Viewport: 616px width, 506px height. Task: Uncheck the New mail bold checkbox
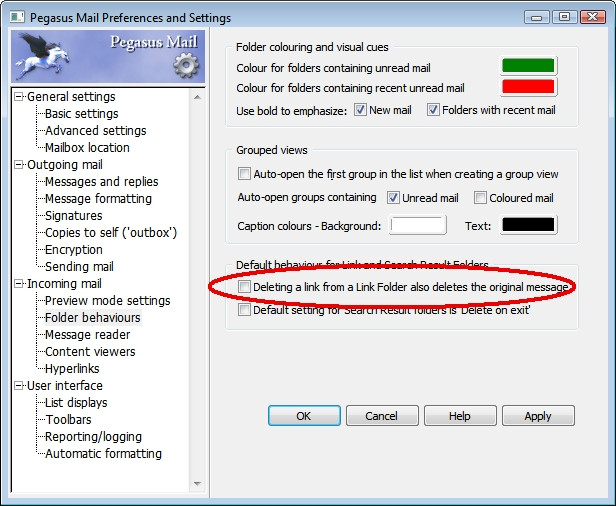coord(361,110)
